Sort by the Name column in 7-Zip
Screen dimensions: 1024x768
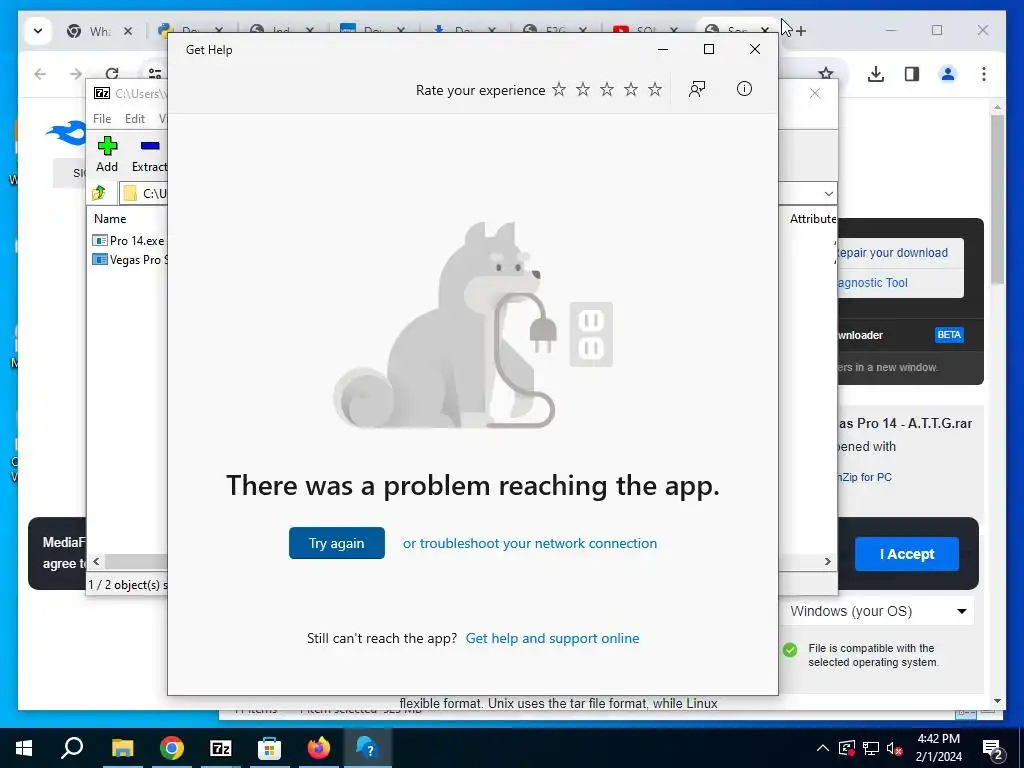pyautogui.click(x=110, y=219)
